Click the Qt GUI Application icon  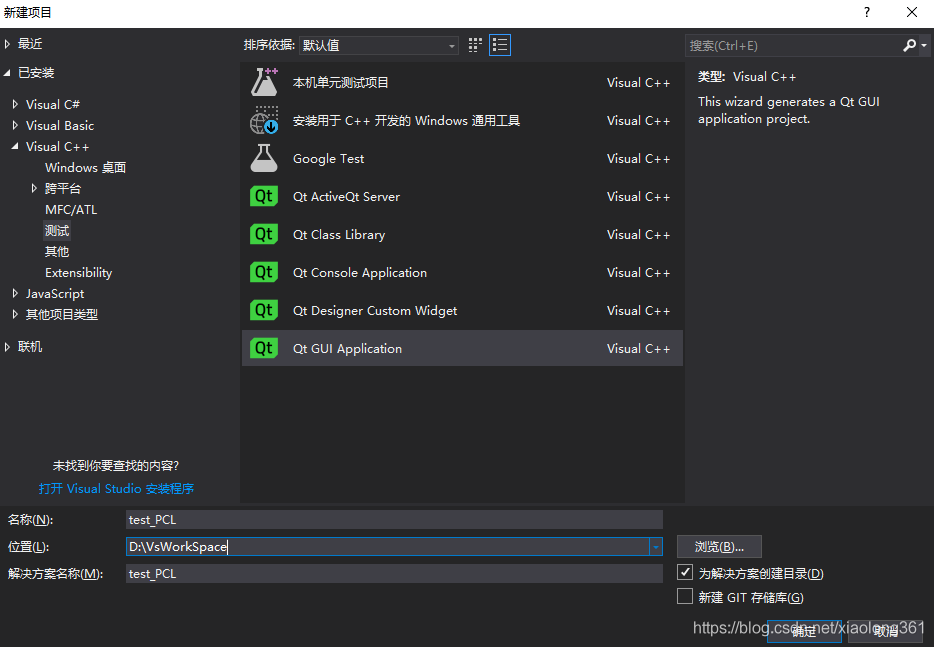tap(264, 348)
